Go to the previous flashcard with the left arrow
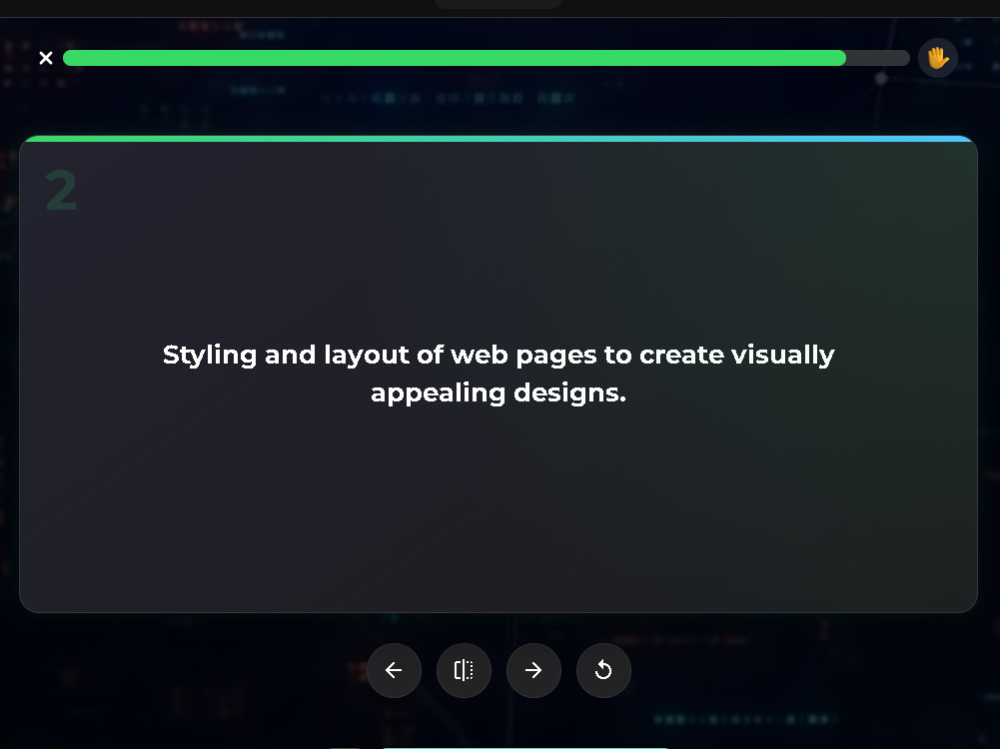This screenshot has width=1000, height=749. pyautogui.click(x=394, y=670)
